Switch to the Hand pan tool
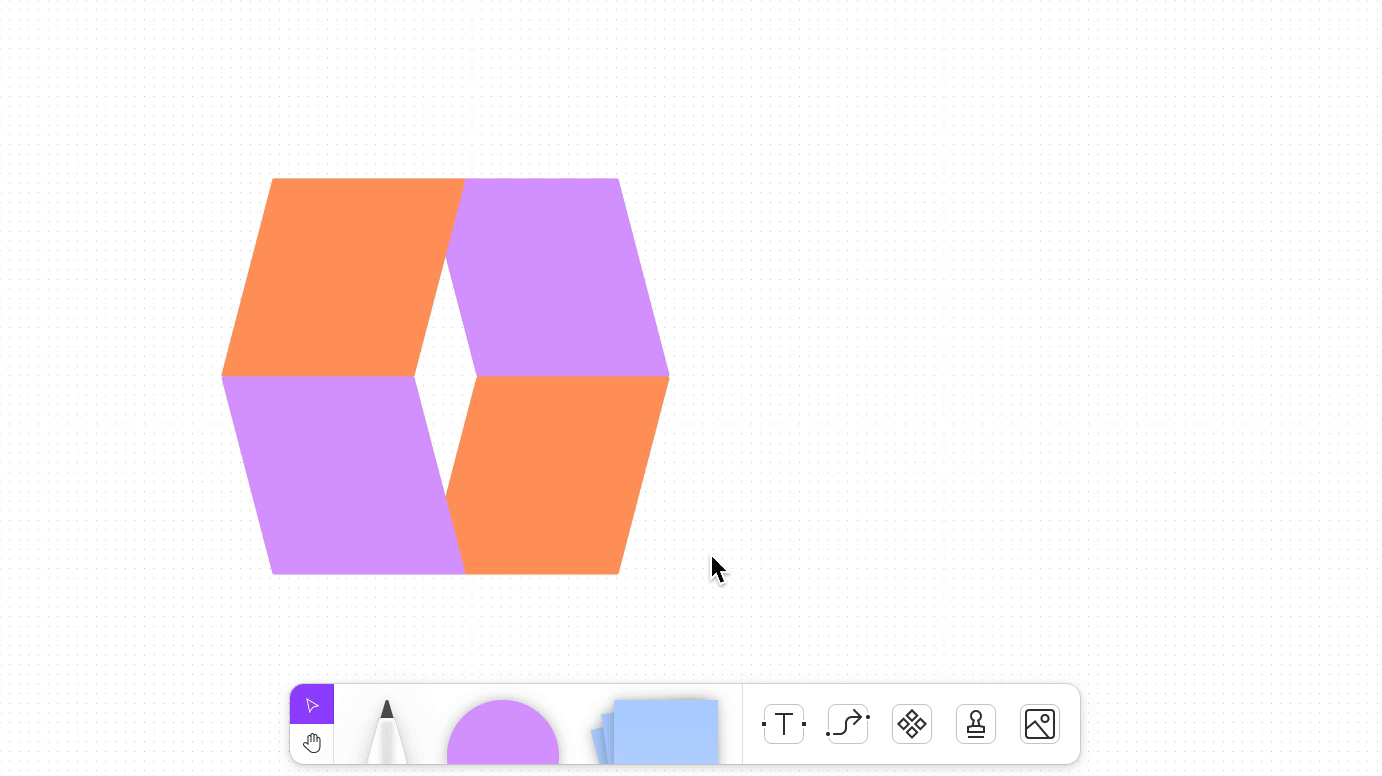Screen dimensions: 1382x776 (x=312, y=743)
